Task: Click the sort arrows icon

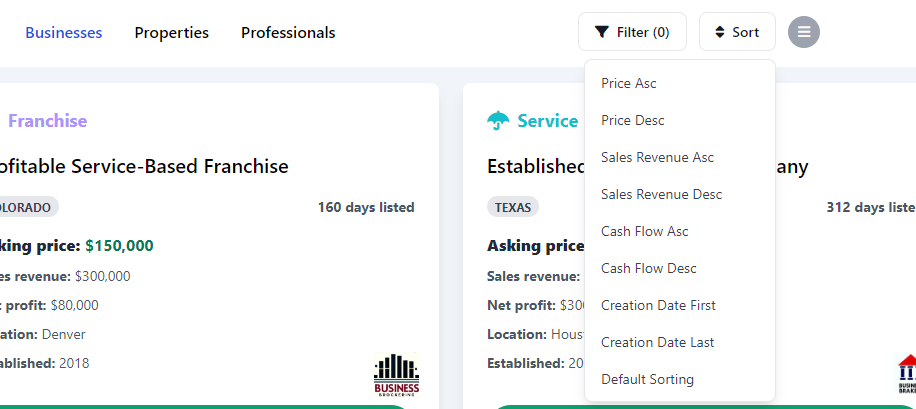Action: coord(719,32)
